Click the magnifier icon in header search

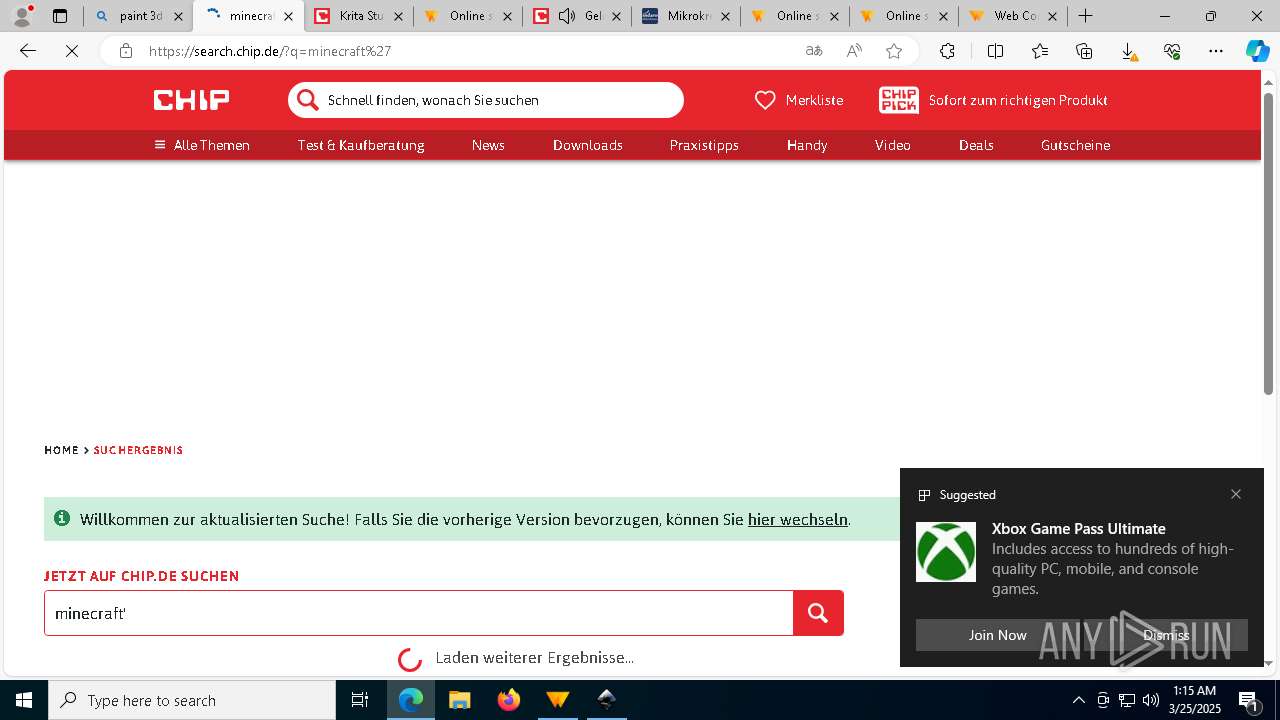[307, 100]
